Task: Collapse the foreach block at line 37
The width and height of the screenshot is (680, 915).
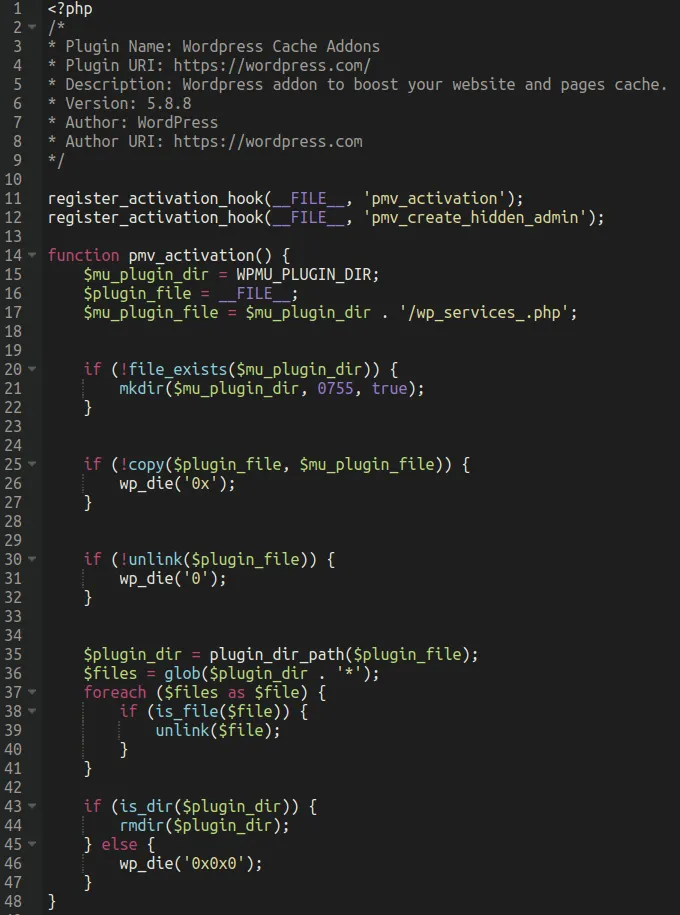Action: 32,692
